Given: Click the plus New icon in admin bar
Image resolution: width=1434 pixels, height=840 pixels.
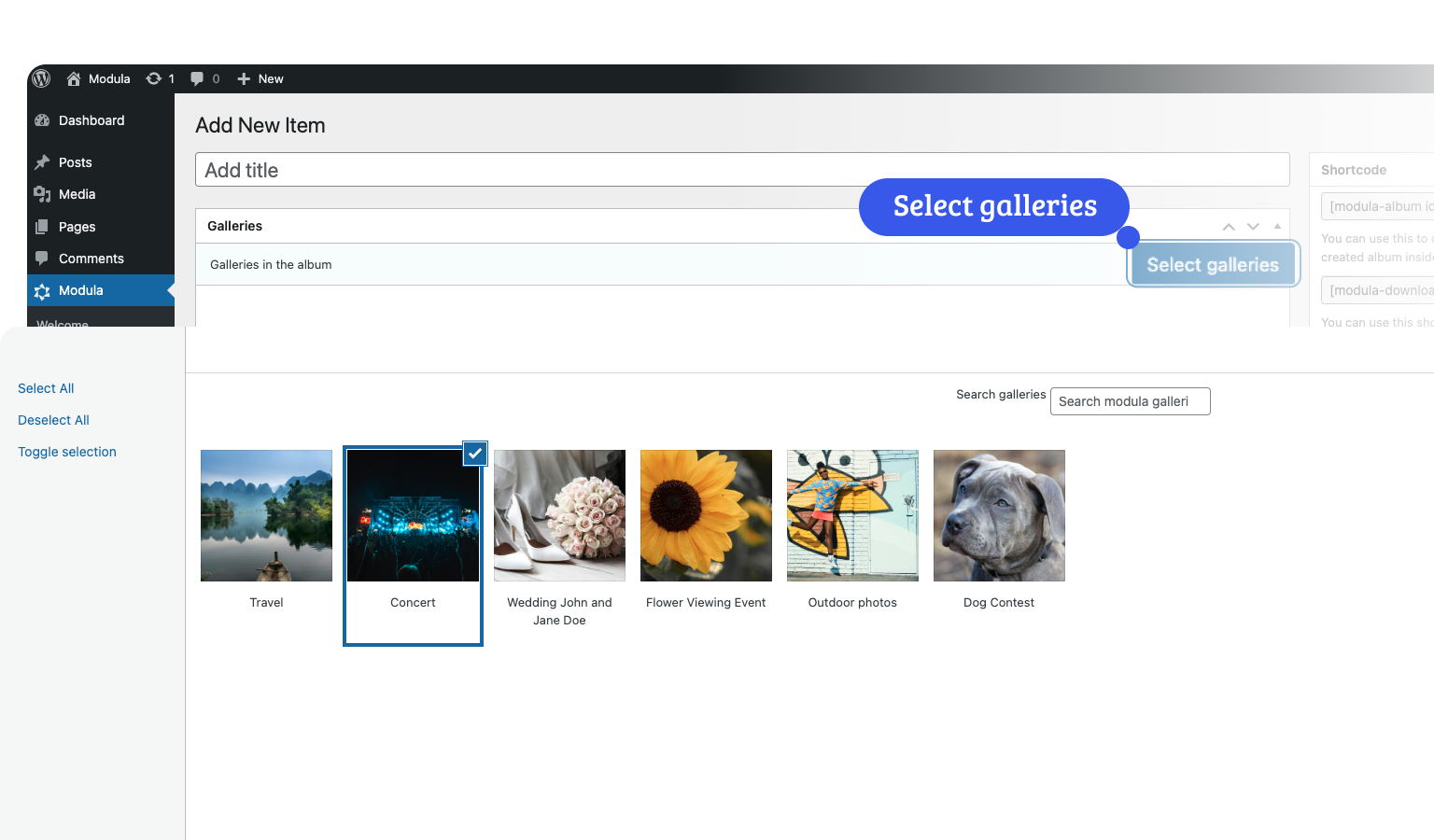Looking at the screenshot, I should tap(244, 79).
